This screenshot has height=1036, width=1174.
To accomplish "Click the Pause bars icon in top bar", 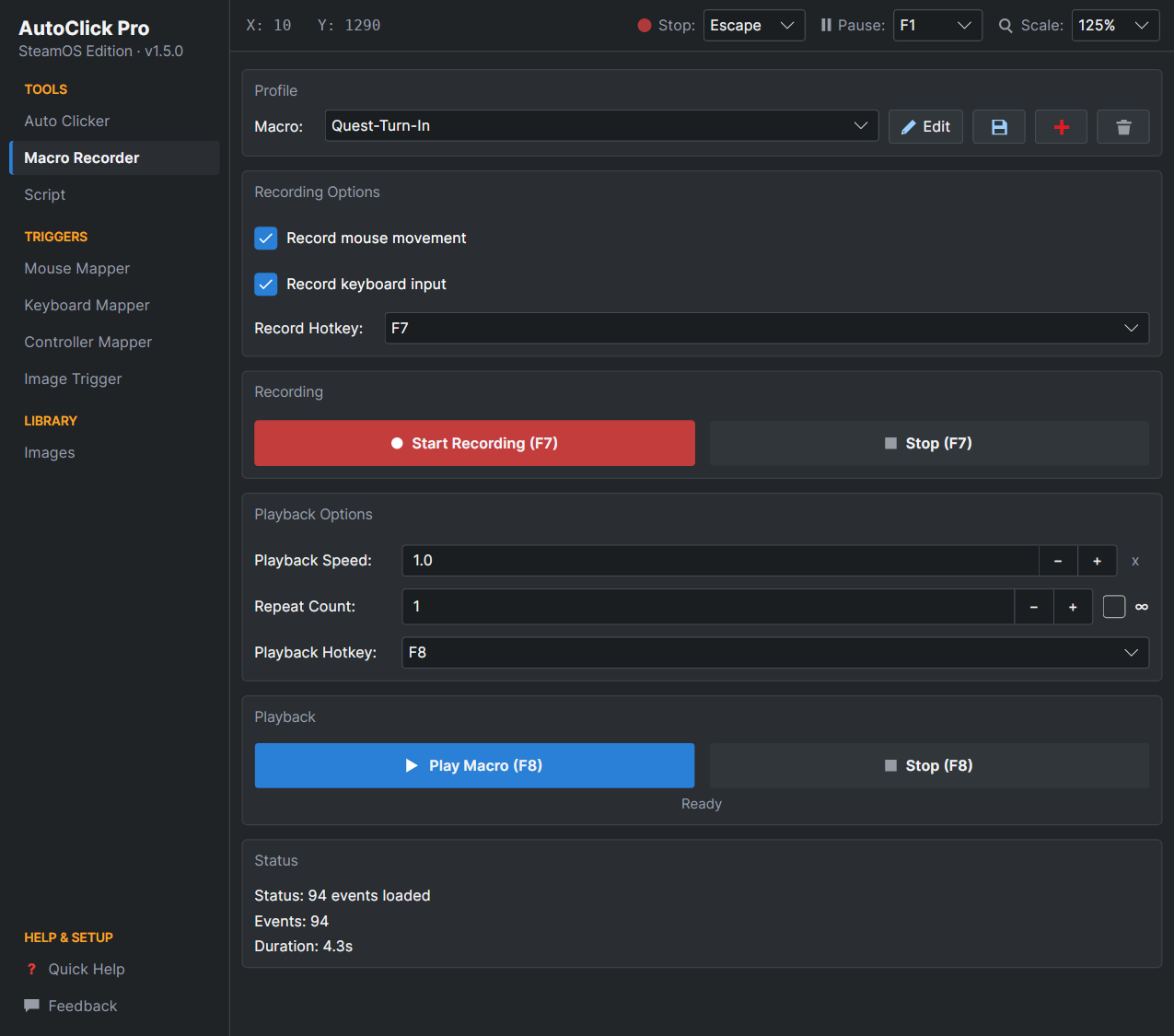I will pyautogui.click(x=826, y=26).
